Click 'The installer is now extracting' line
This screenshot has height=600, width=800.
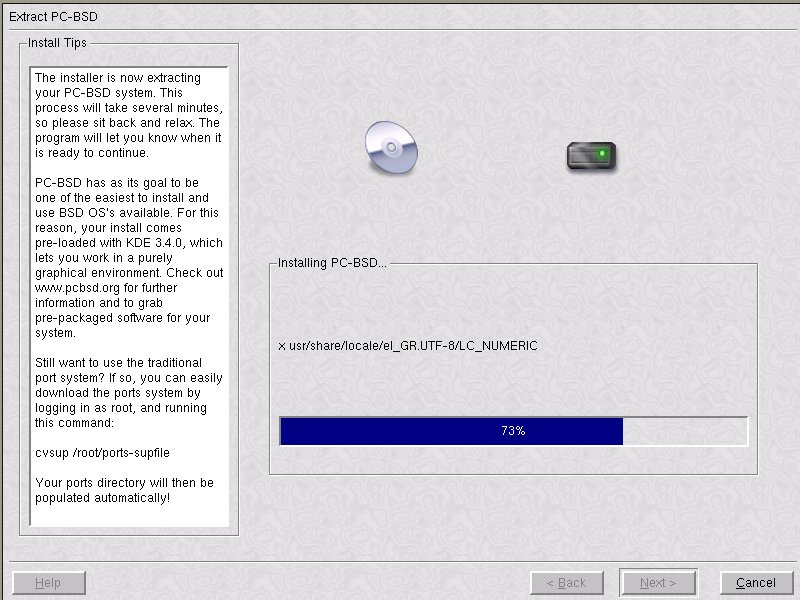click(x=118, y=78)
